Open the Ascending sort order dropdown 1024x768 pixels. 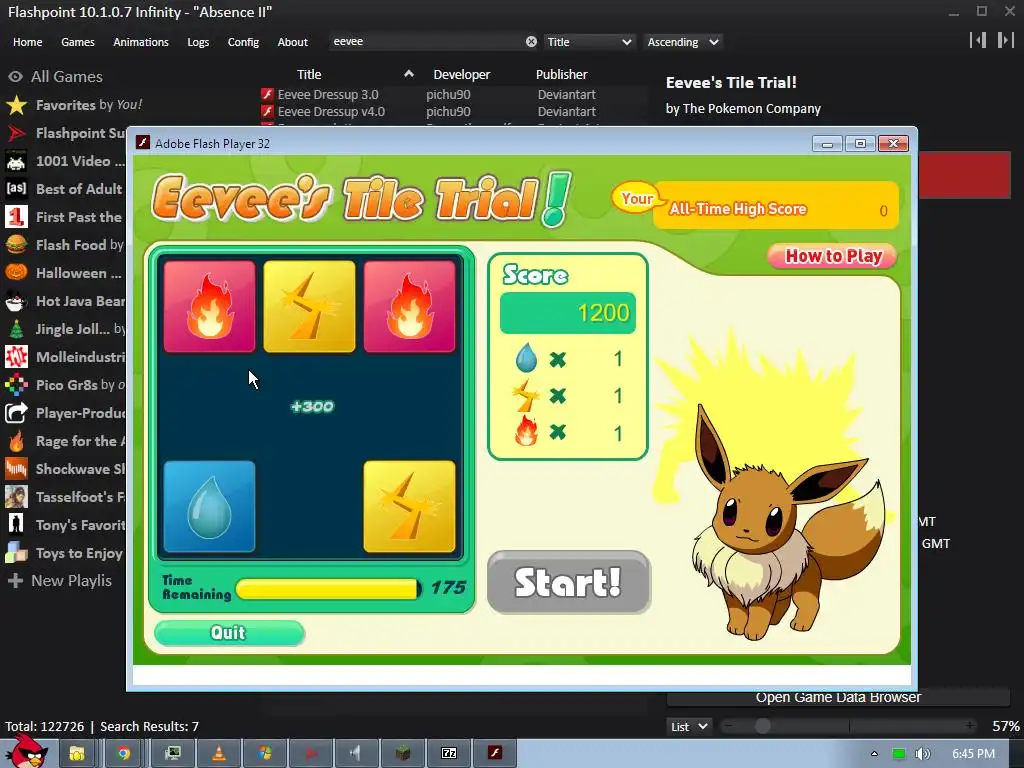click(683, 42)
